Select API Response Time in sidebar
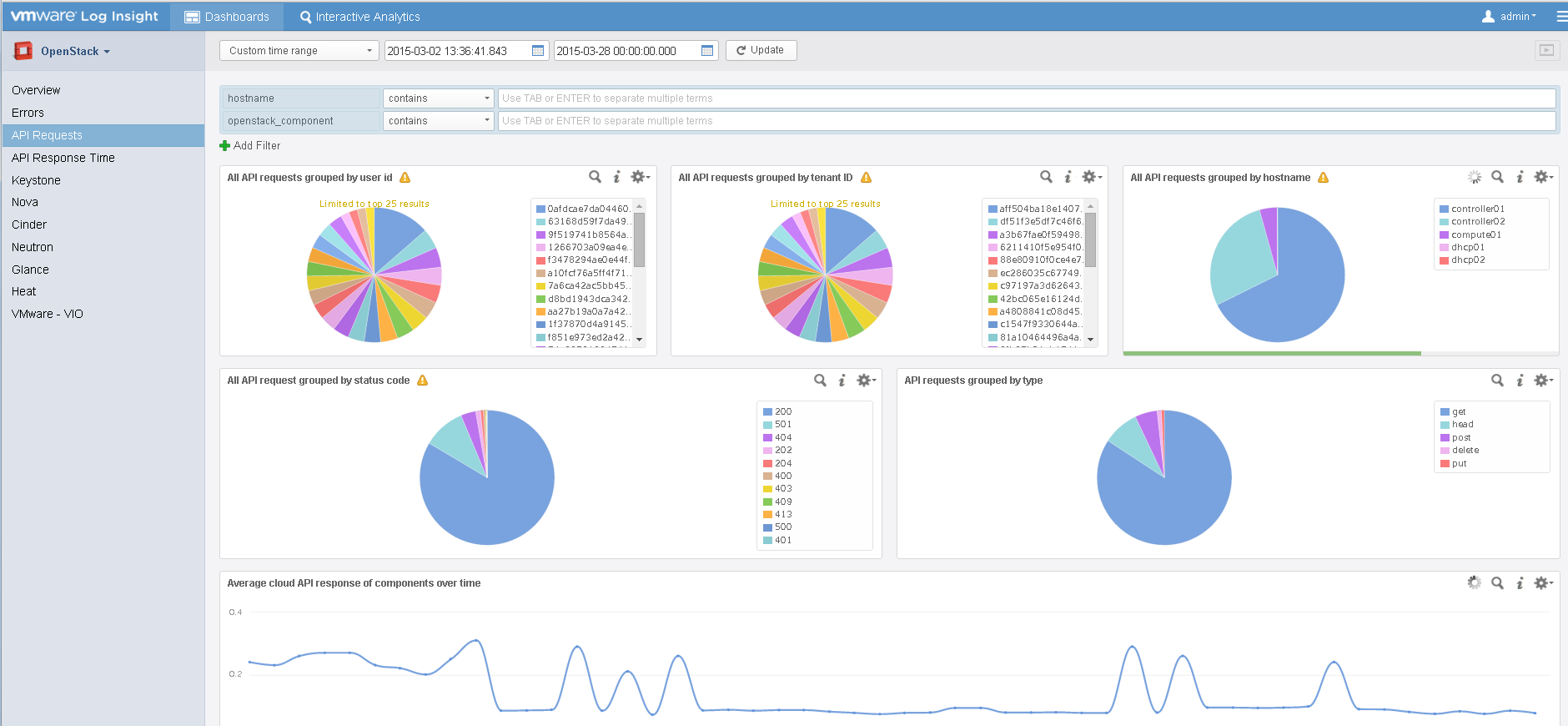Image resolution: width=1568 pixels, height=726 pixels. click(x=63, y=158)
